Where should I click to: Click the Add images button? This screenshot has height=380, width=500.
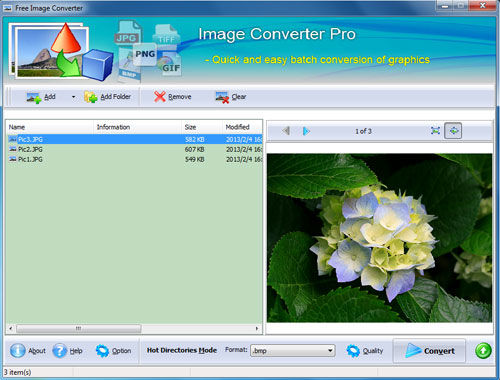(x=41, y=97)
